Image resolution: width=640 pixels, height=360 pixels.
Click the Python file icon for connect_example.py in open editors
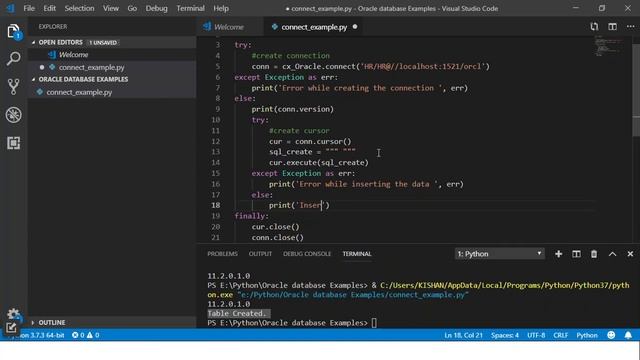click(52, 67)
